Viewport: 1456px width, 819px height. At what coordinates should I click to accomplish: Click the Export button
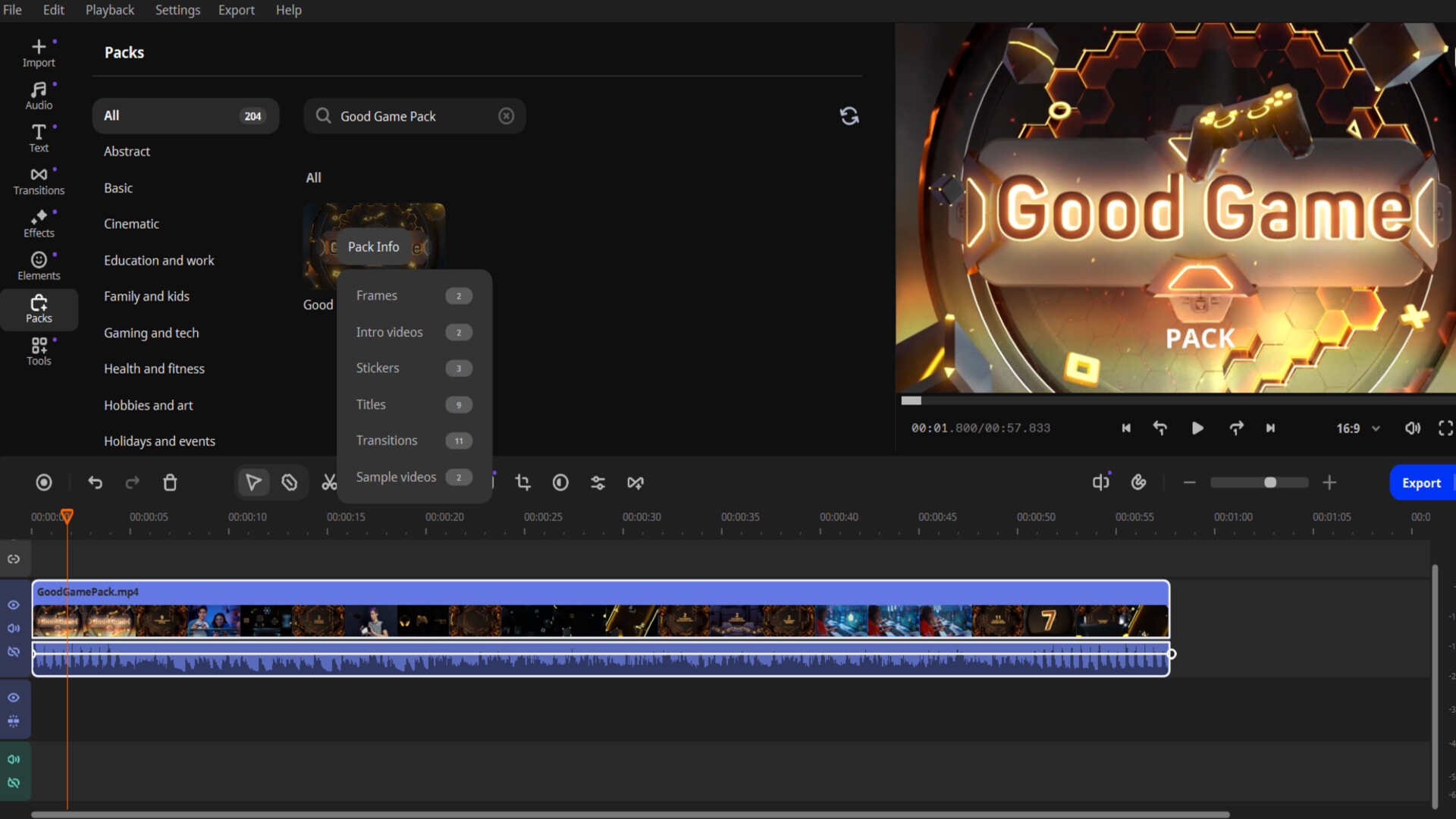tap(1422, 482)
